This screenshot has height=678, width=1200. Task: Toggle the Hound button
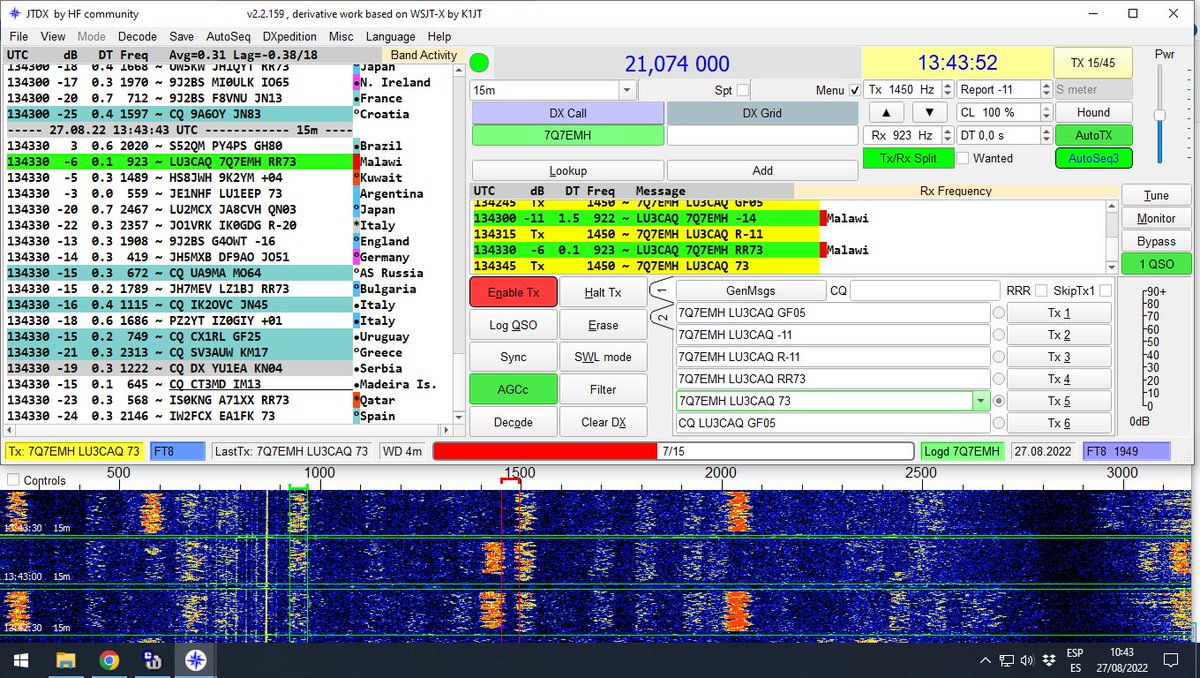pos(1093,112)
